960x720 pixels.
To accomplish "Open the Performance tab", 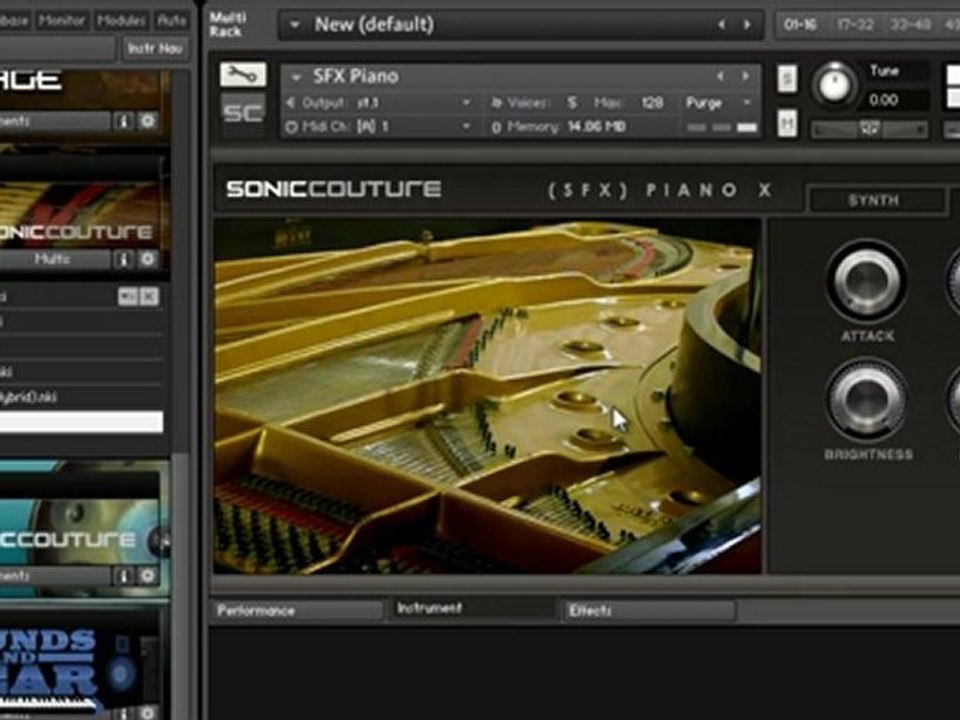I will (298, 610).
